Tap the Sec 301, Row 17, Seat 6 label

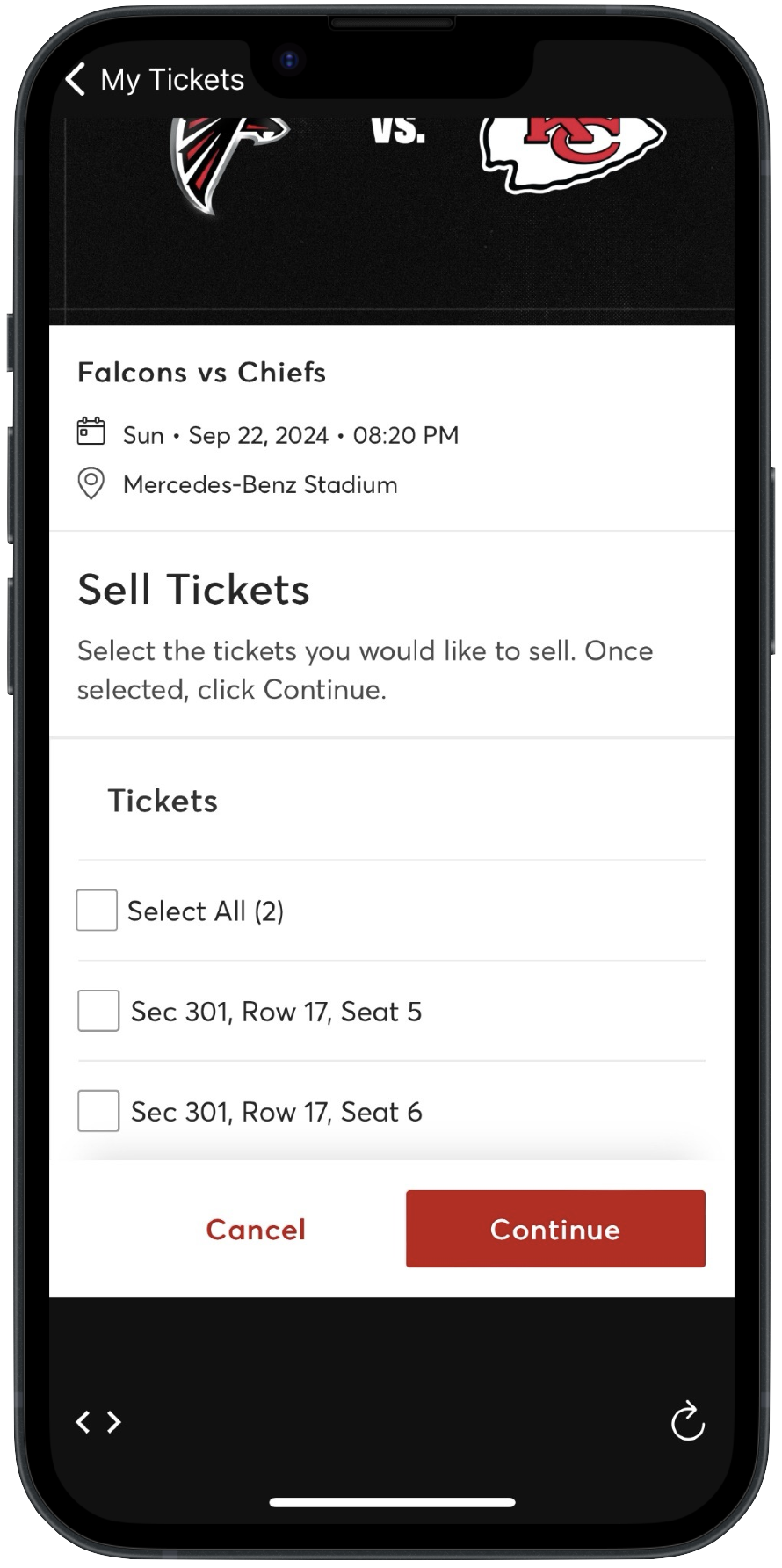coord(276,1112)
